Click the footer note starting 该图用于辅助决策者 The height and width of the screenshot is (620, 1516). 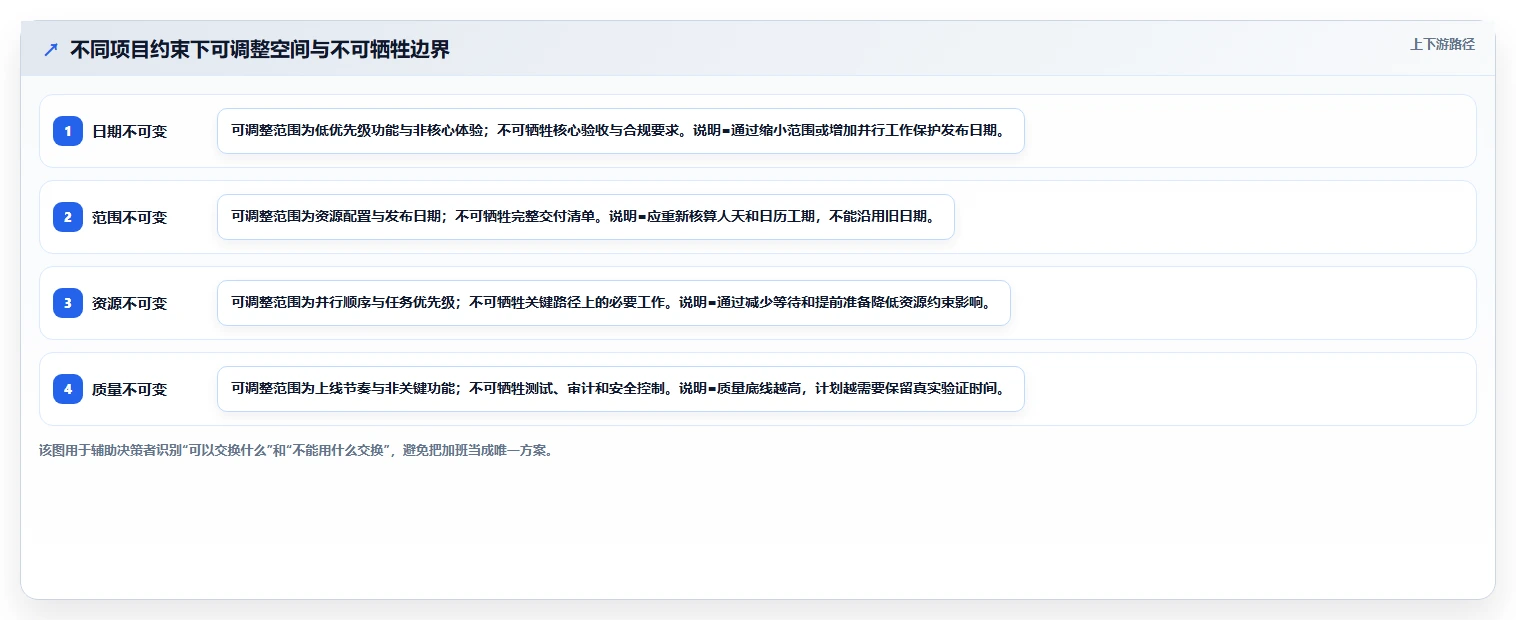(x=296, y=450)
